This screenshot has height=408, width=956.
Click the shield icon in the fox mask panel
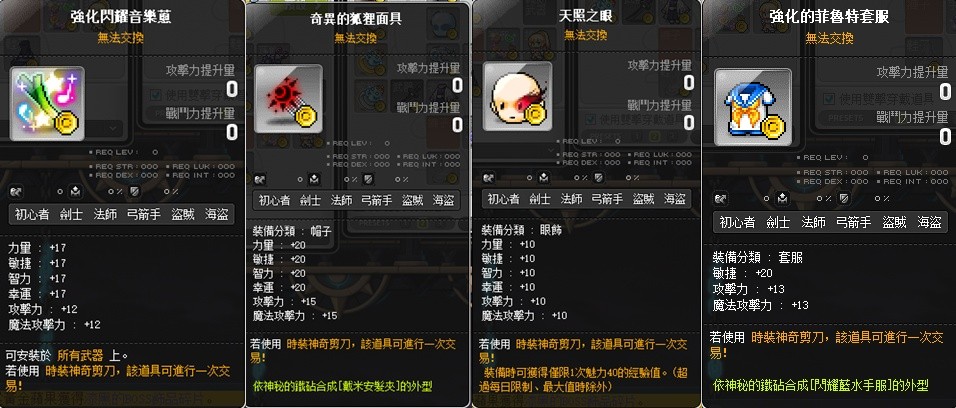pos(369,179)
